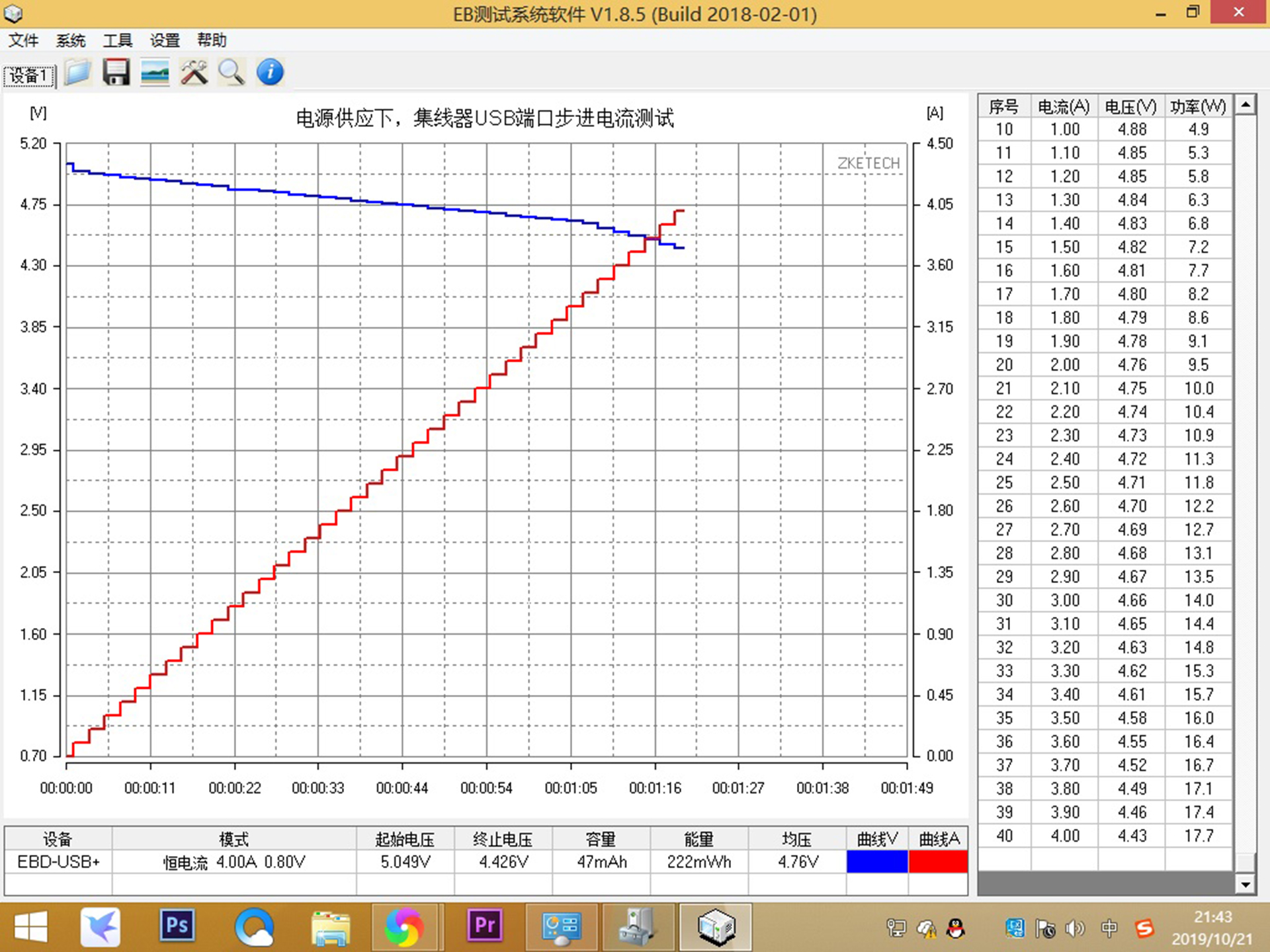Click the magnifier search icon
Viewport: 1270px width, 952px height.
click(x=232, y=73)
